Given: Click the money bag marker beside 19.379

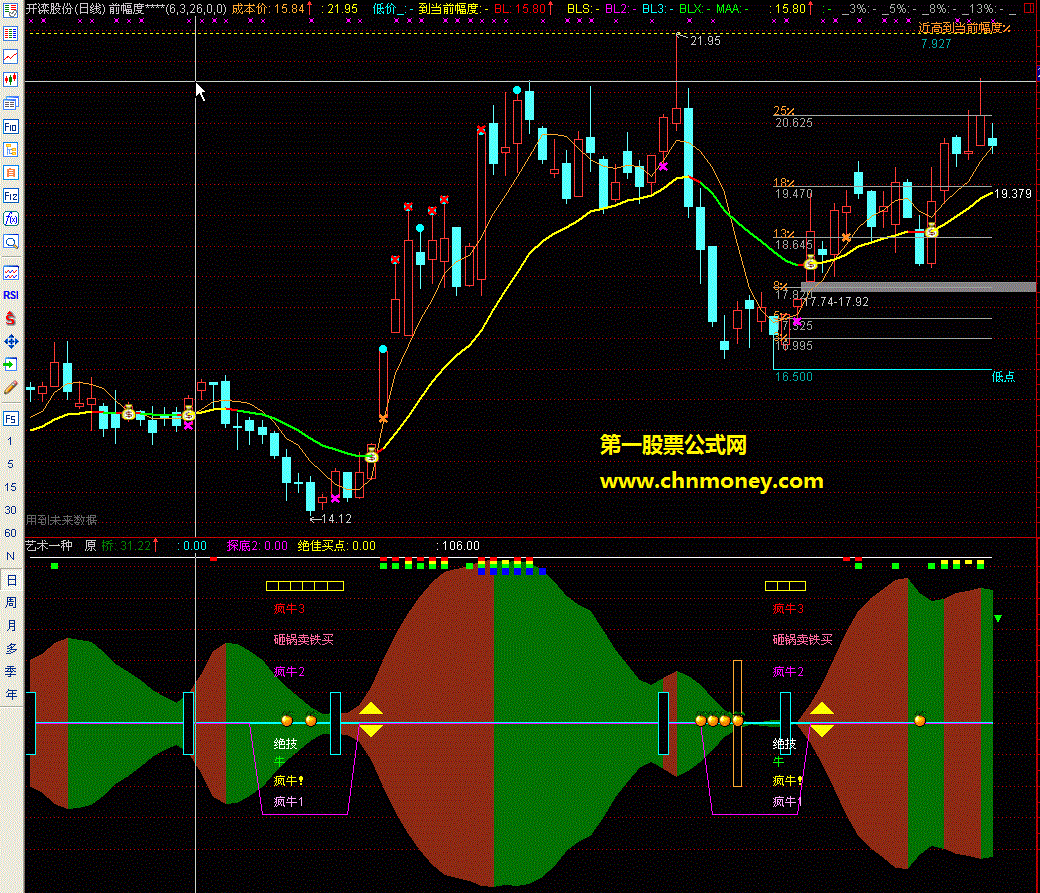Looking at the screenshot, I should click(931, 232).
